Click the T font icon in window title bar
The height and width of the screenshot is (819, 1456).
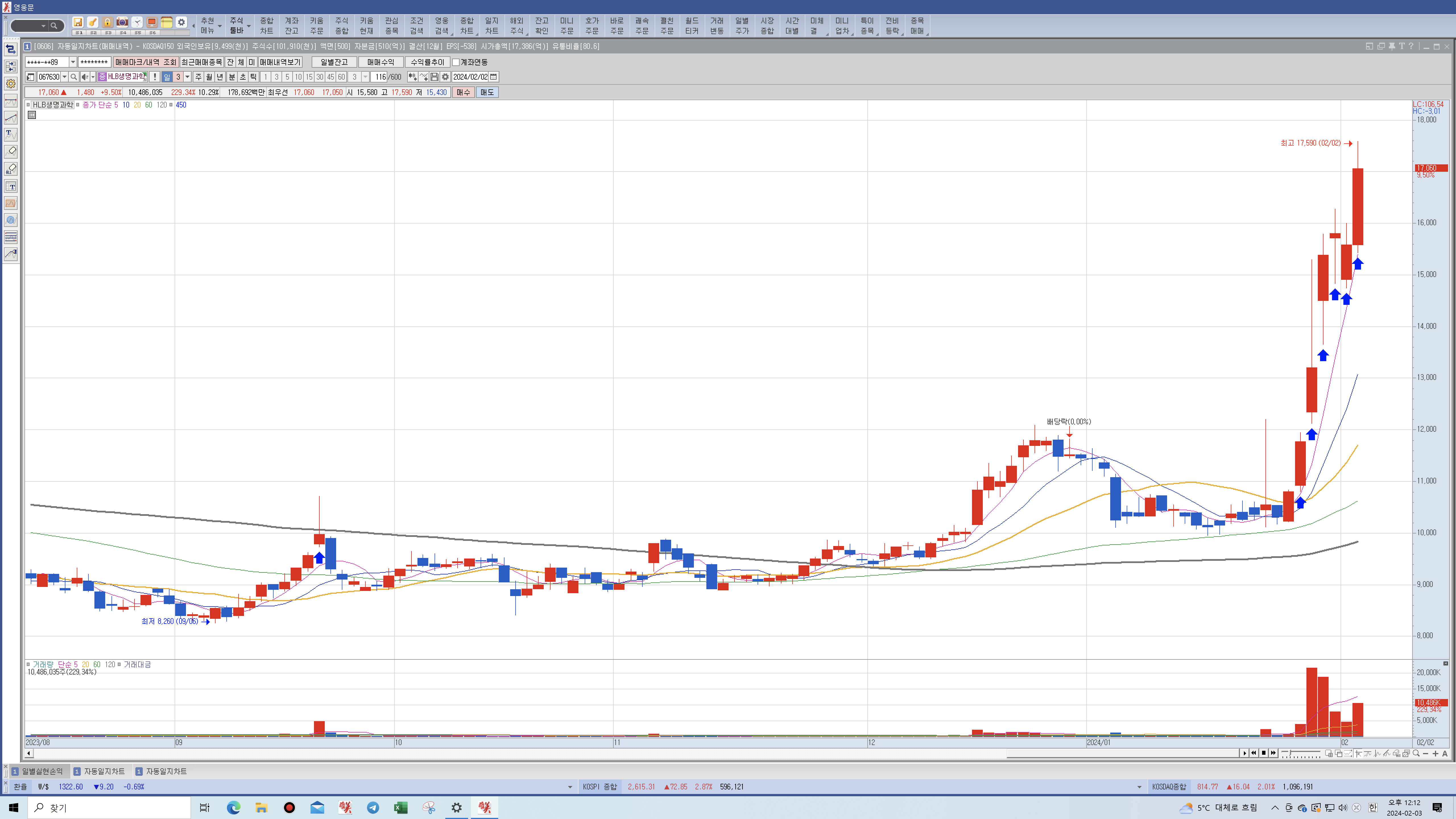pyautogui.click(x=1402, y=46)
